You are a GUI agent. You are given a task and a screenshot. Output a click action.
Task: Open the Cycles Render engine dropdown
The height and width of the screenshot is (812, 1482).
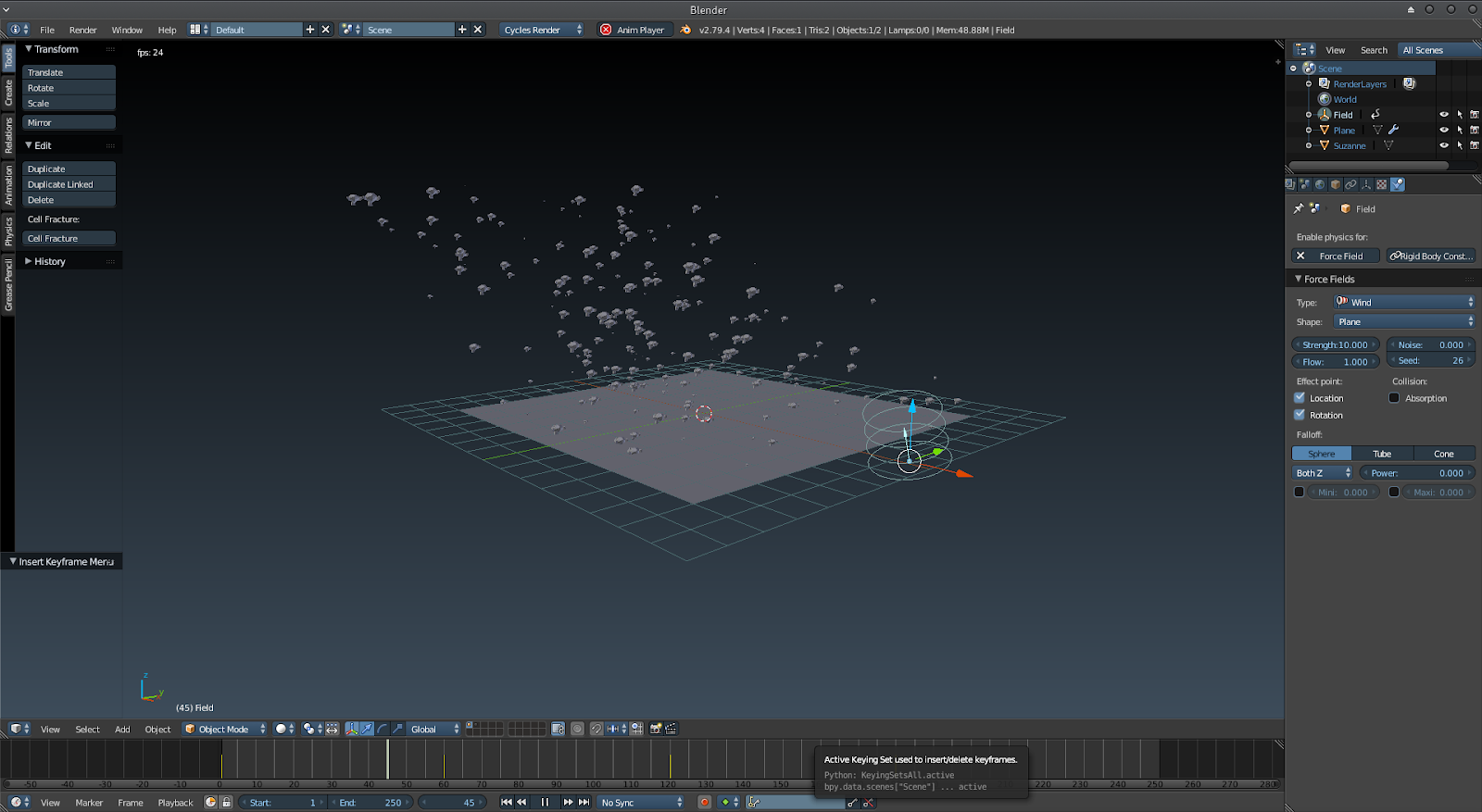click(x=542, y=30)
